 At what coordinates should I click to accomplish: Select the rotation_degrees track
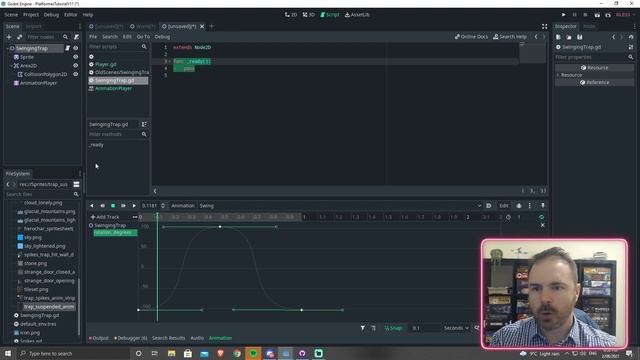point(115,233)
